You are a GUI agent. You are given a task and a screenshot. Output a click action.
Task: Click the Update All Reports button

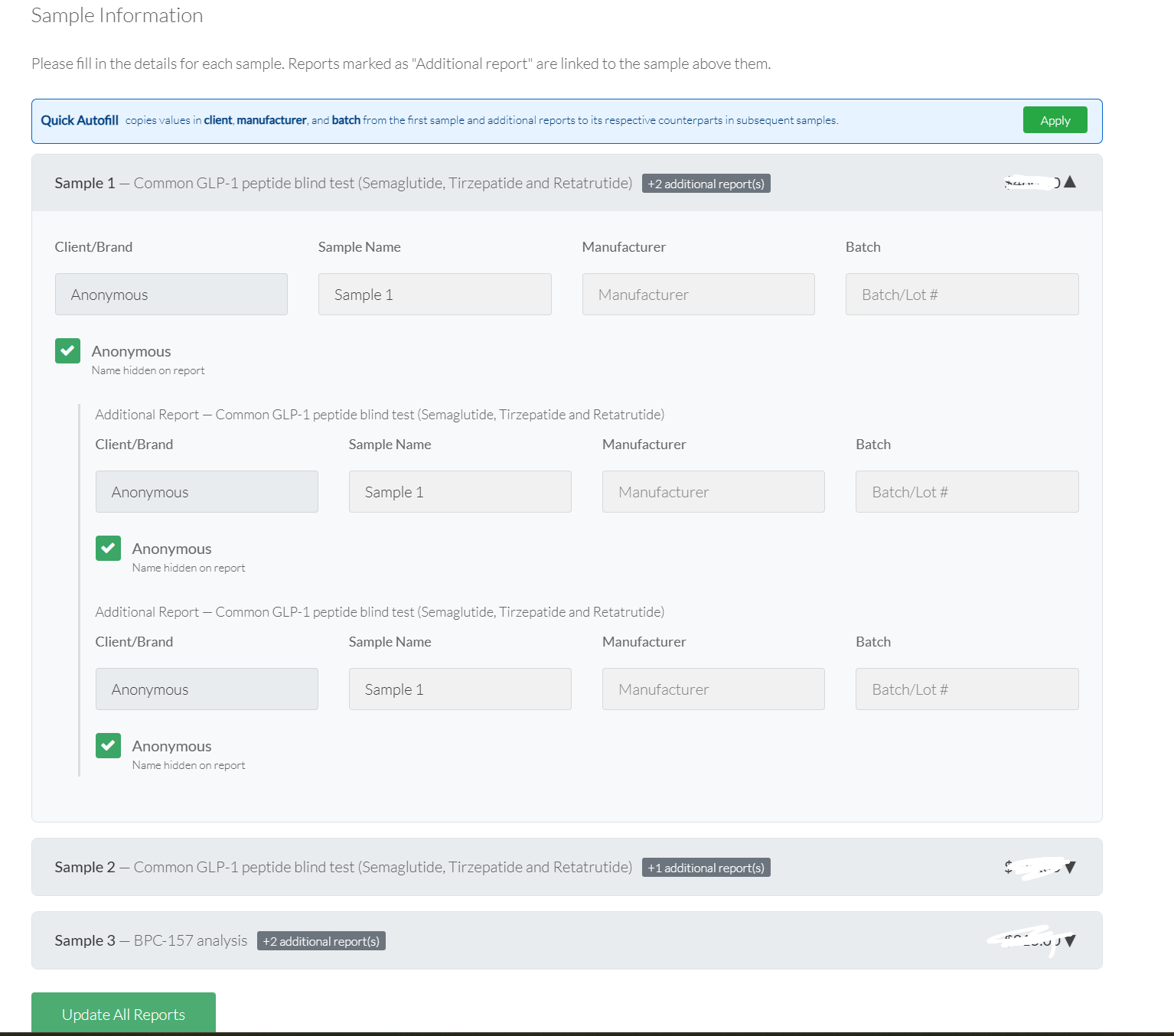123,1013
